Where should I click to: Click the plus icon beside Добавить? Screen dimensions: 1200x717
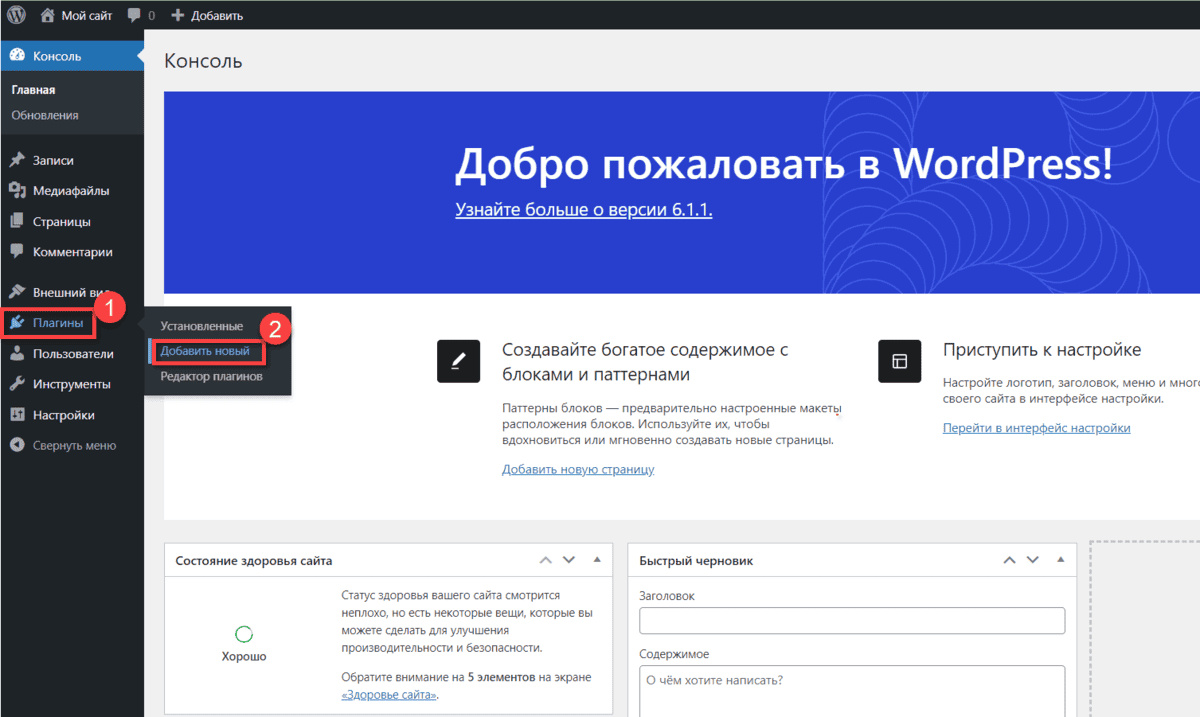point(179,16)
